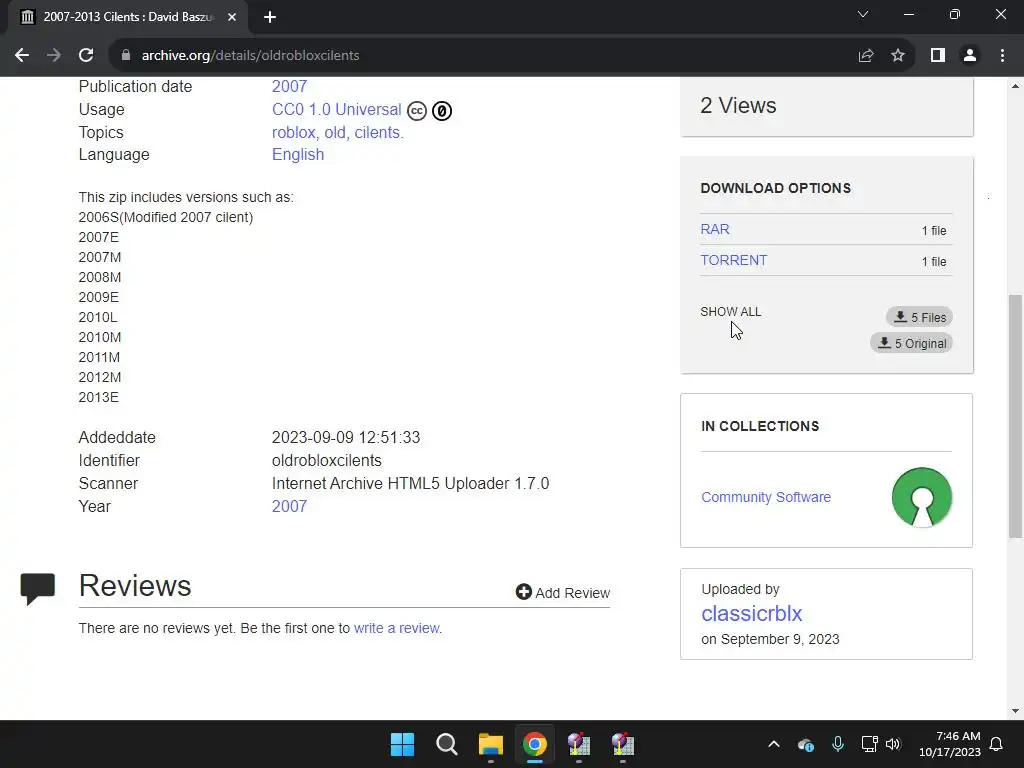
Task: Open the Chrome profile menu
Action: pyautogui.click(x=970, y=56)
